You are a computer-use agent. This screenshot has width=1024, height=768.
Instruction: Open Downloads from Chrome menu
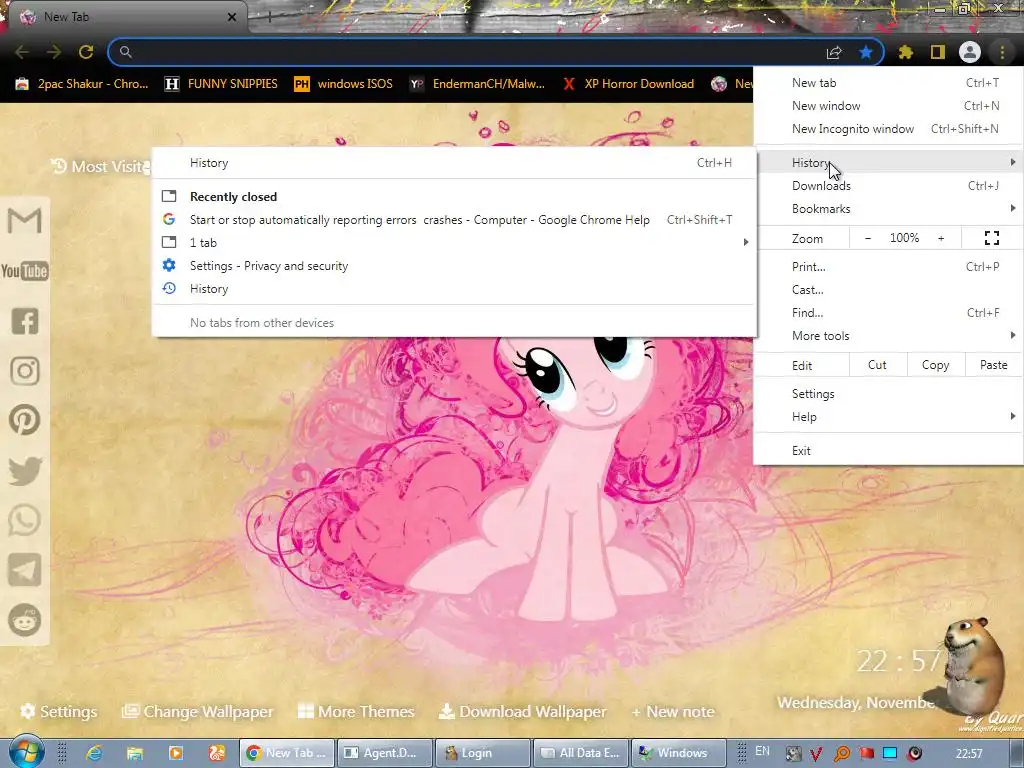tap(888, 185)
